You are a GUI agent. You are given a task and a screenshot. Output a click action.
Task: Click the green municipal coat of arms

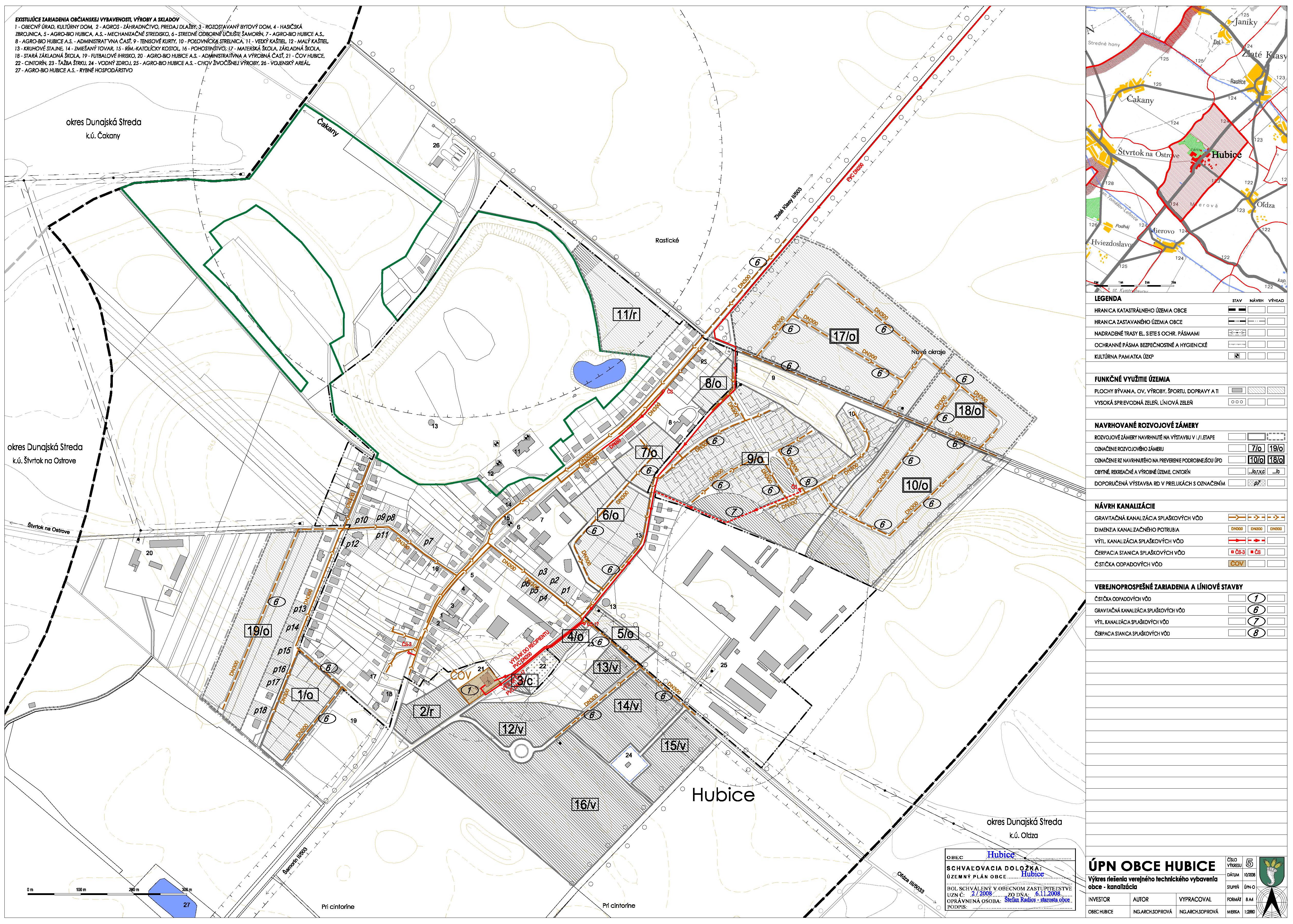pos(1272,872)
